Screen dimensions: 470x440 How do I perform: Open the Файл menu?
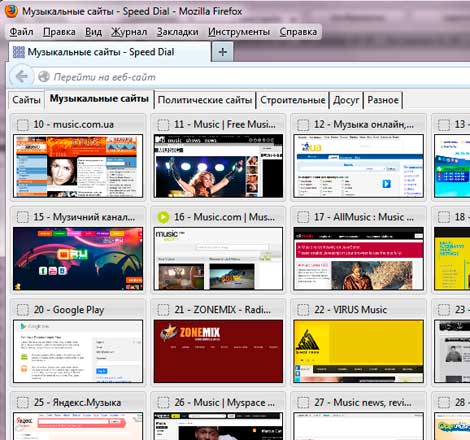point(21,32)
